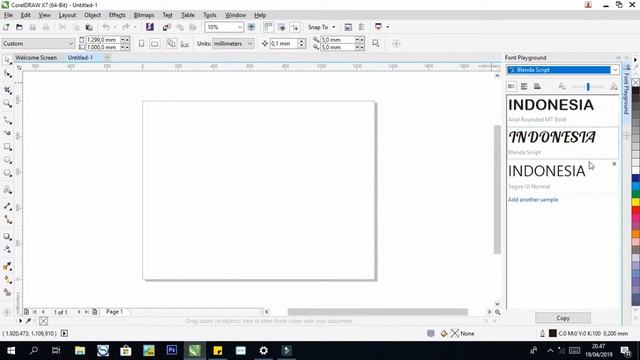Toggle the show rulers icon
640x360 pixels.
coord(268,27)
